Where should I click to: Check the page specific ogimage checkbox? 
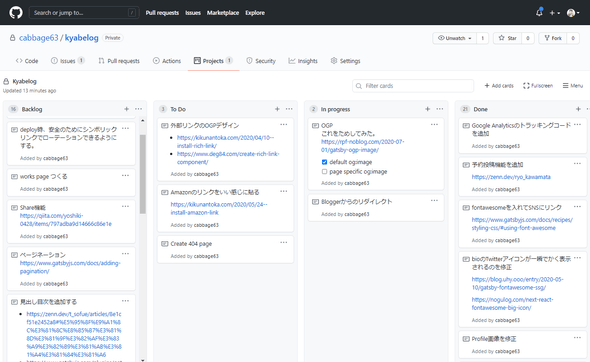[324, 172]
